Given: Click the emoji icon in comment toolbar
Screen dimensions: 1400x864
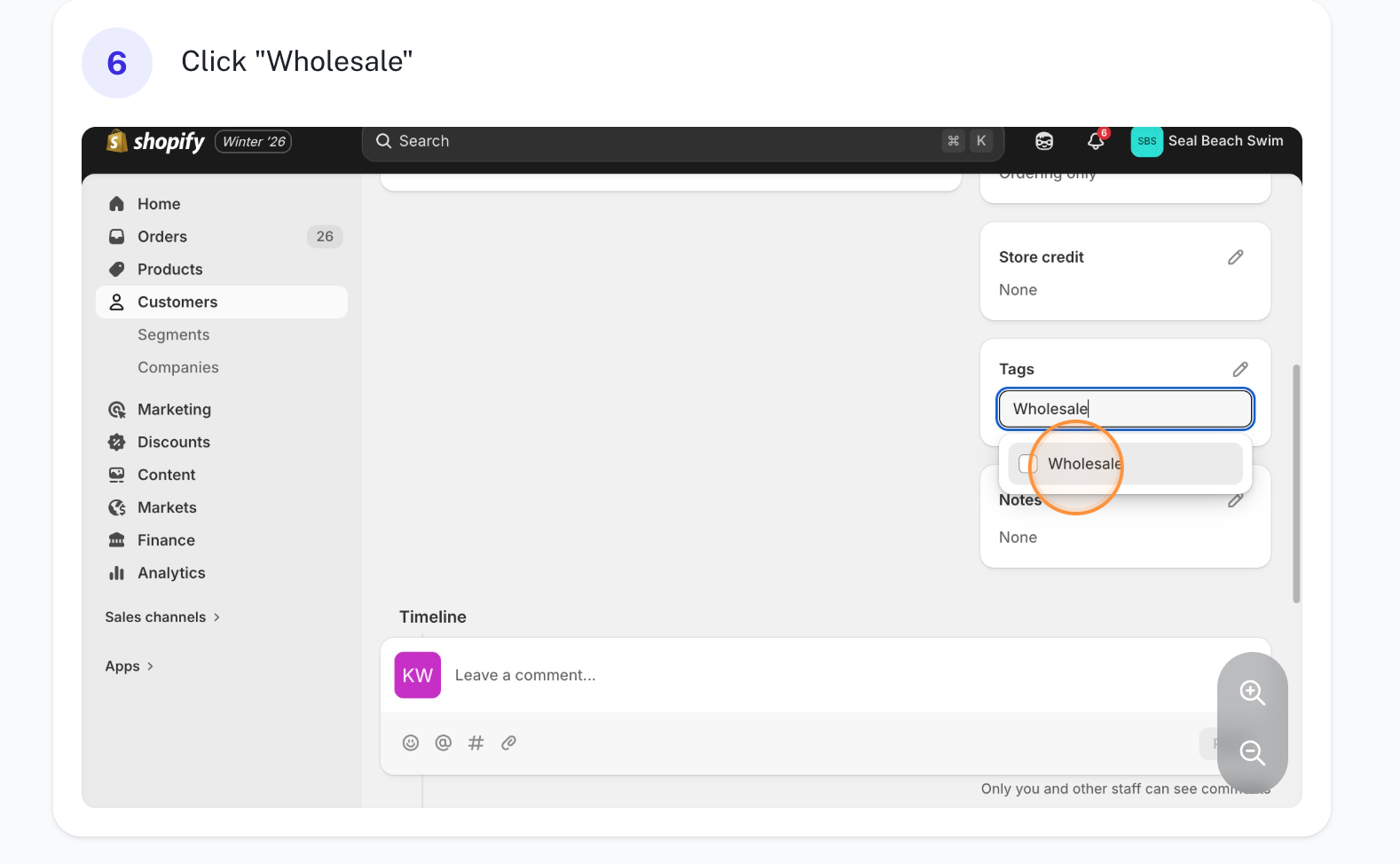Looking at the screenshot, I should pos(411,743).
